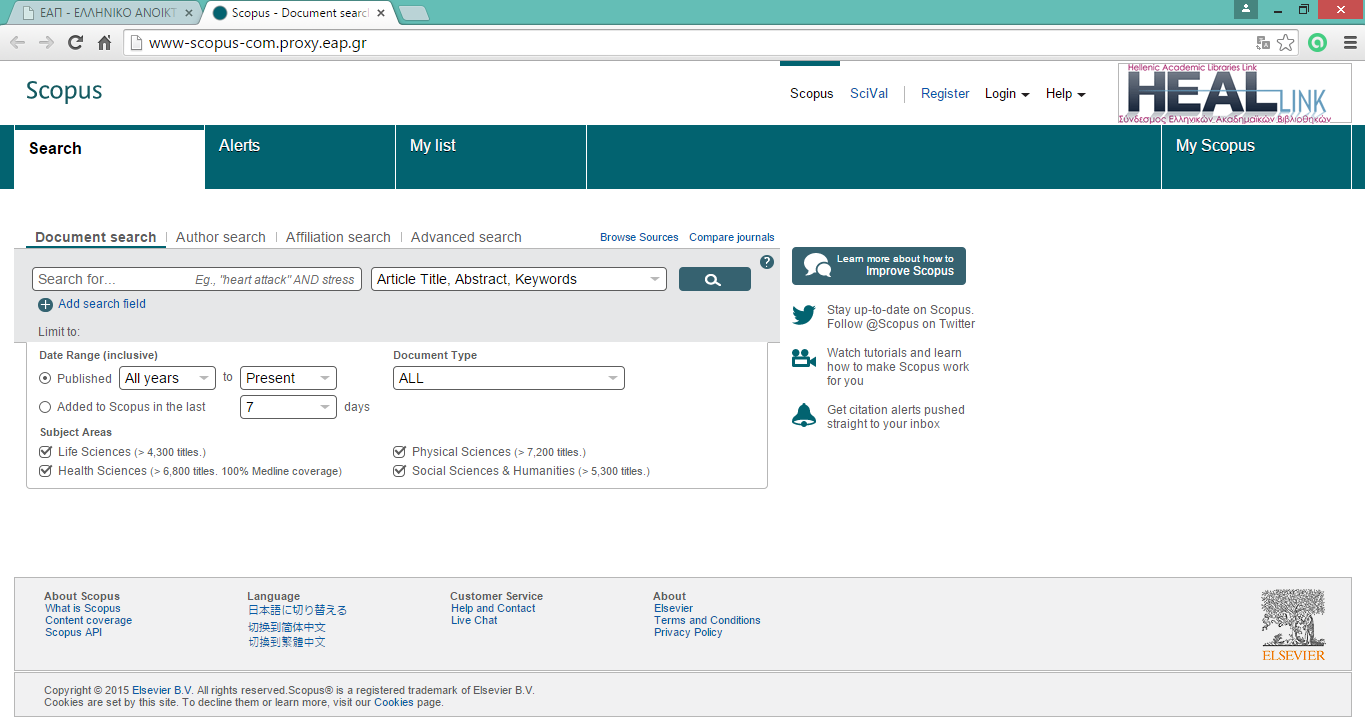
Task: Click the Register link
Action: [x=945, y=94]
